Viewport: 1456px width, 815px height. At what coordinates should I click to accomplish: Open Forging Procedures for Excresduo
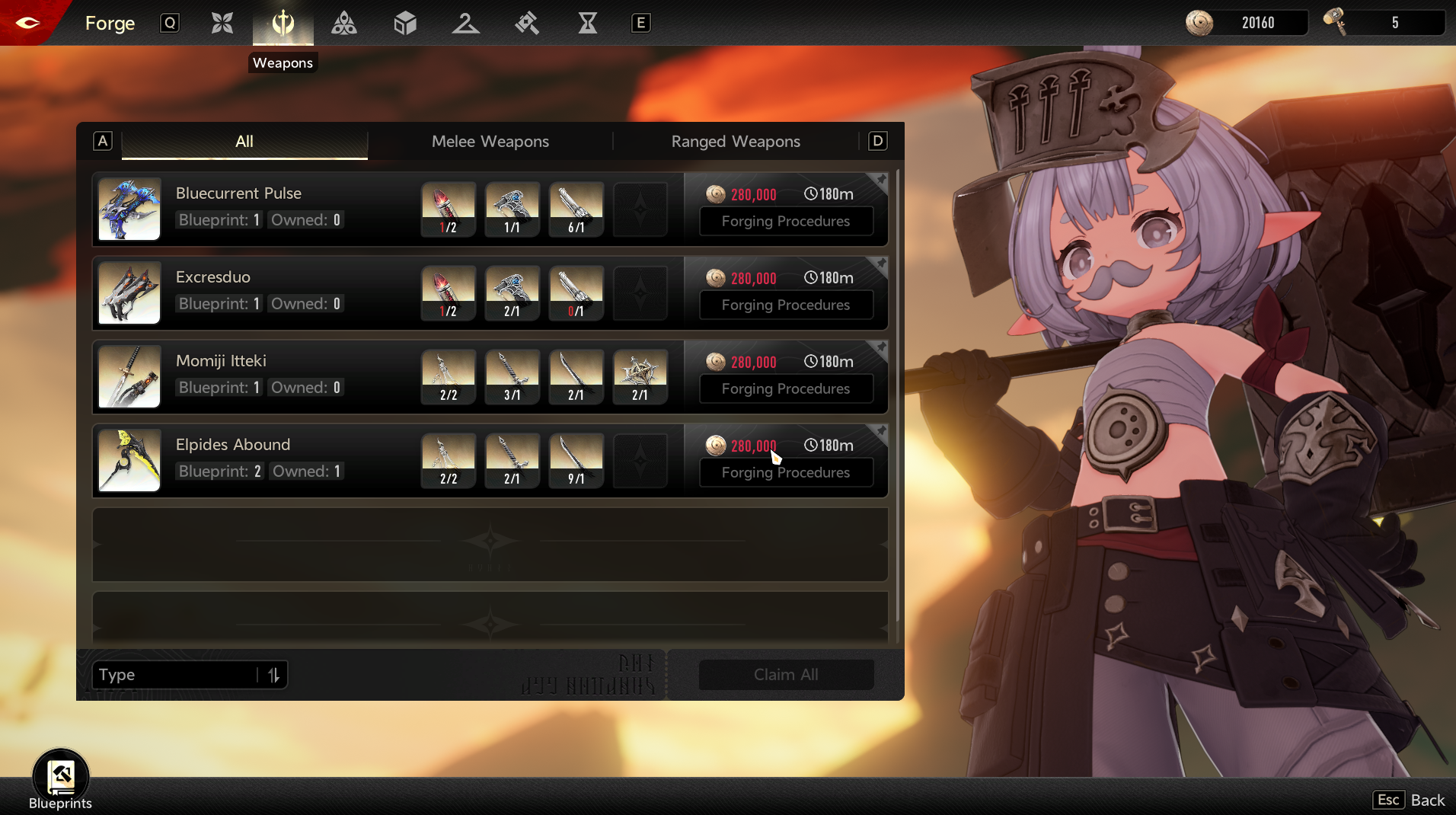coord(786,305)
